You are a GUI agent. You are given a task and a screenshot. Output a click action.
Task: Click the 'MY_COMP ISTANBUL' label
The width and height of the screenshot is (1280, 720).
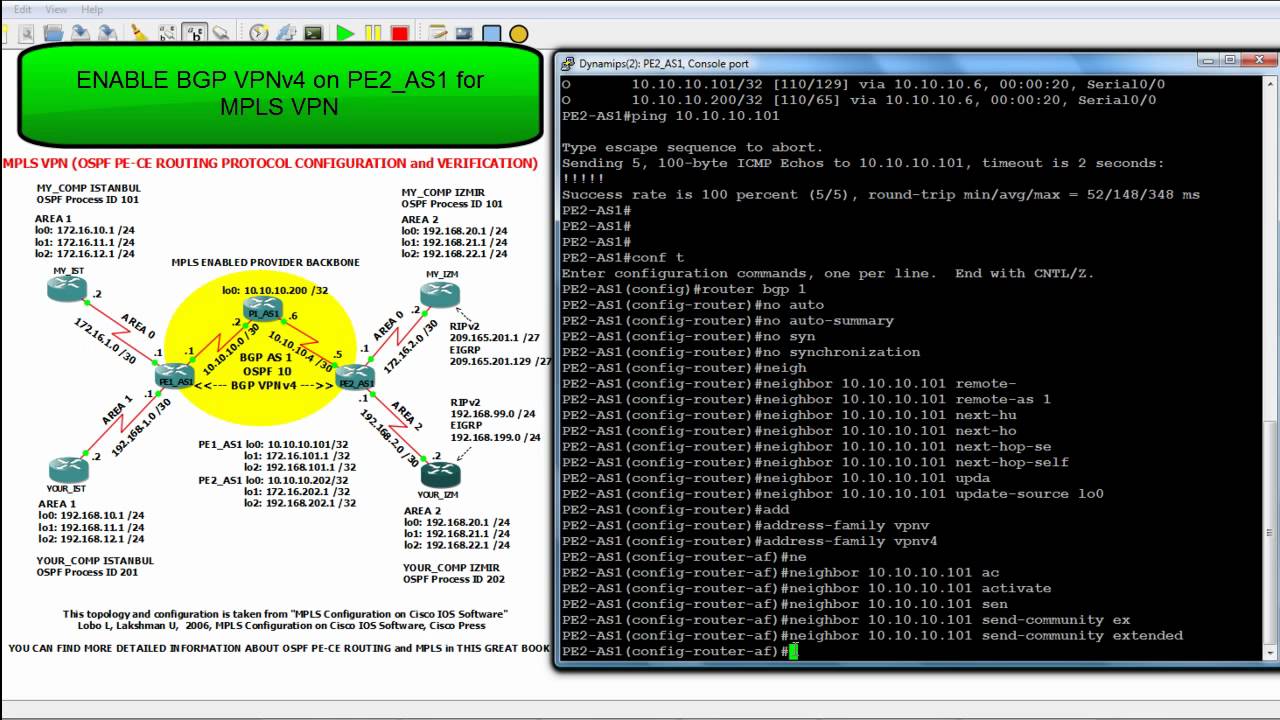[89, 188]
